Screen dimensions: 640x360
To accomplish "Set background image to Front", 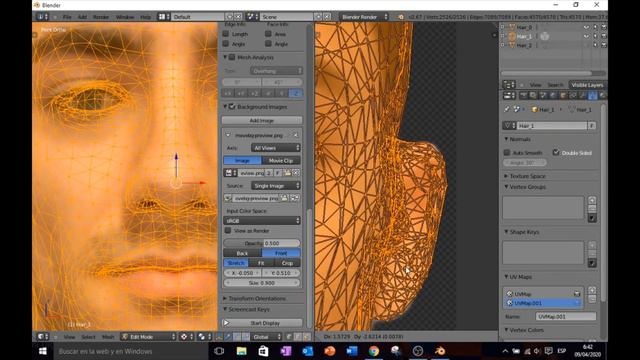I will 281,253.
